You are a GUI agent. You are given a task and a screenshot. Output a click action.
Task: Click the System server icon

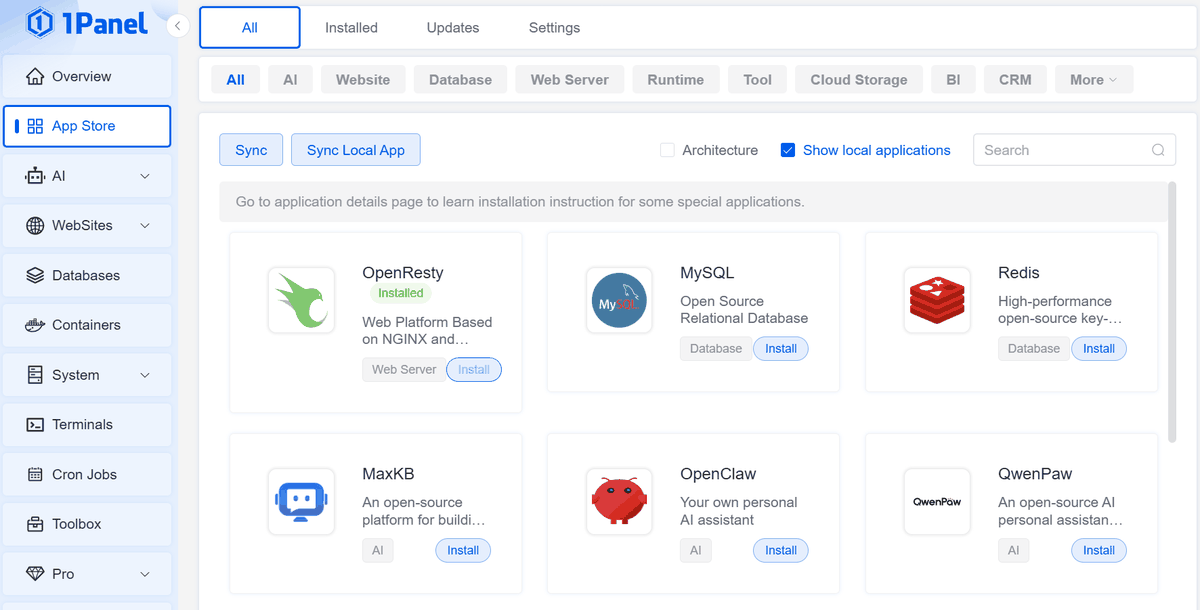point(35,375)
